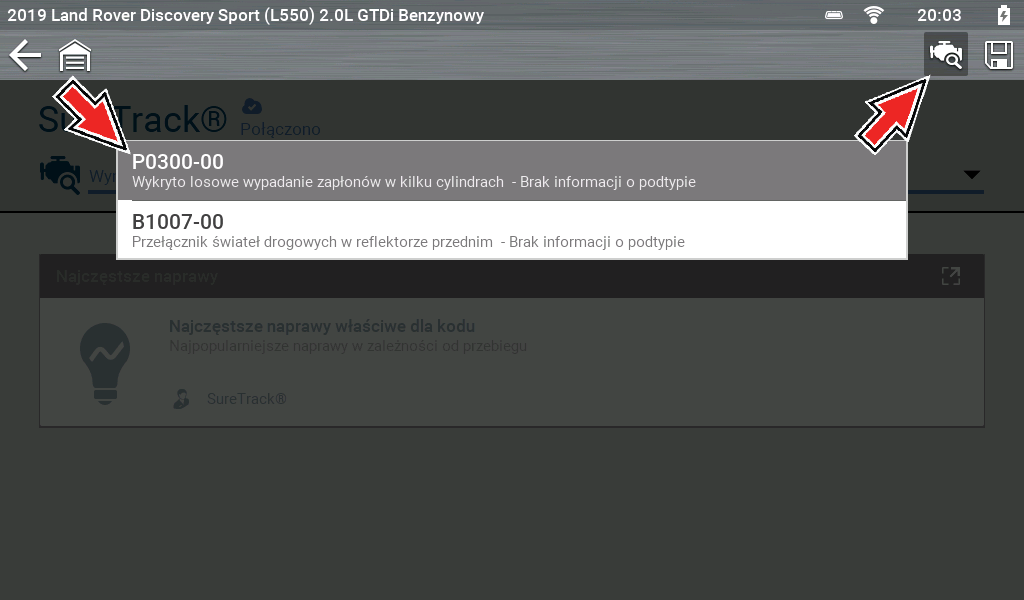Viewport: 1024px width, 600px height.
Task: Click the engine magnifier icon beside code field
Action: tap(60, 175)
